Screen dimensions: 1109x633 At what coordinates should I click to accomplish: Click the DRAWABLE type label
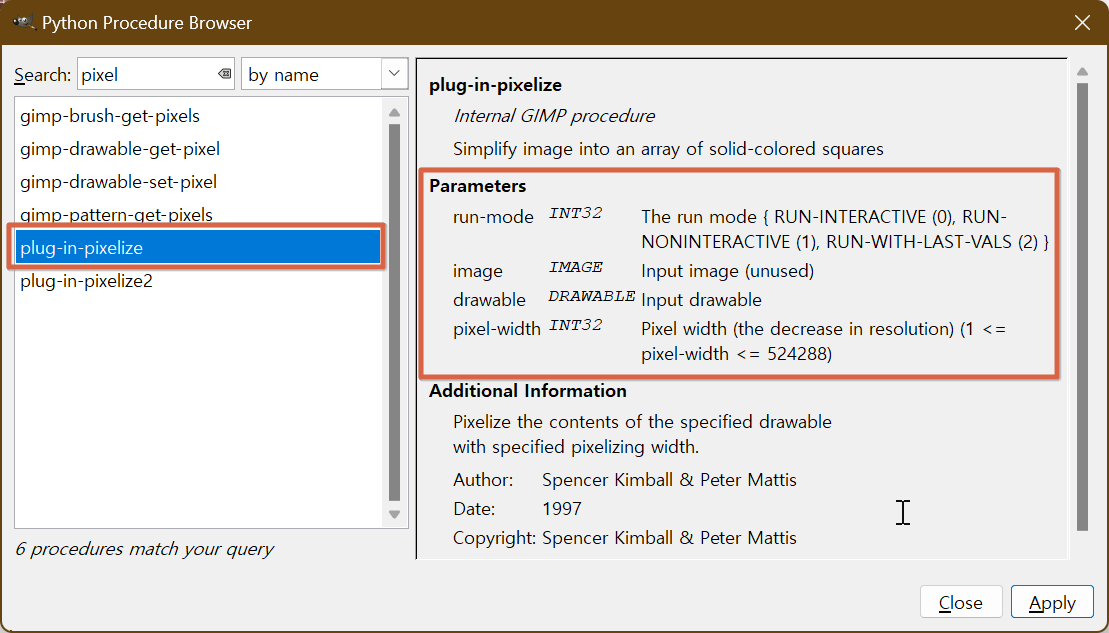point(591,296)
